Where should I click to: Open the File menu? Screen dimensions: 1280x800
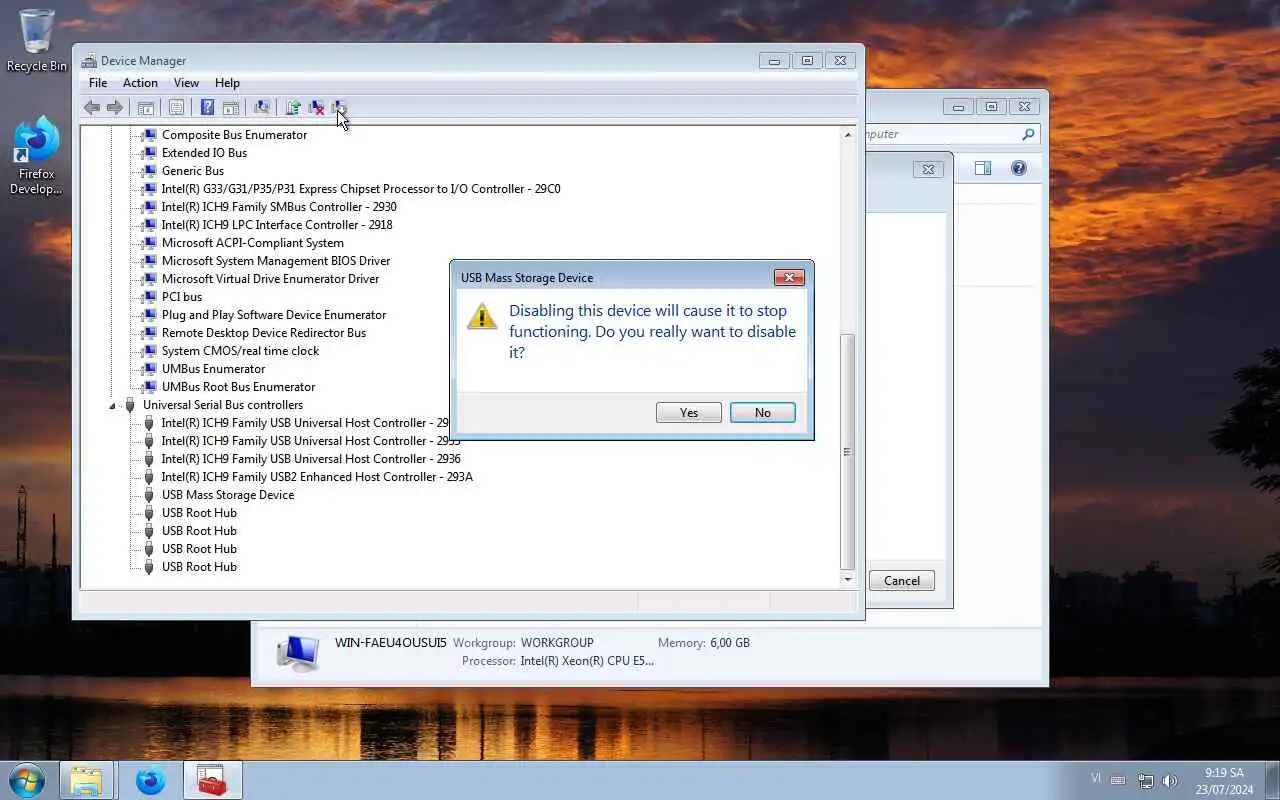(x=98, y=83)
